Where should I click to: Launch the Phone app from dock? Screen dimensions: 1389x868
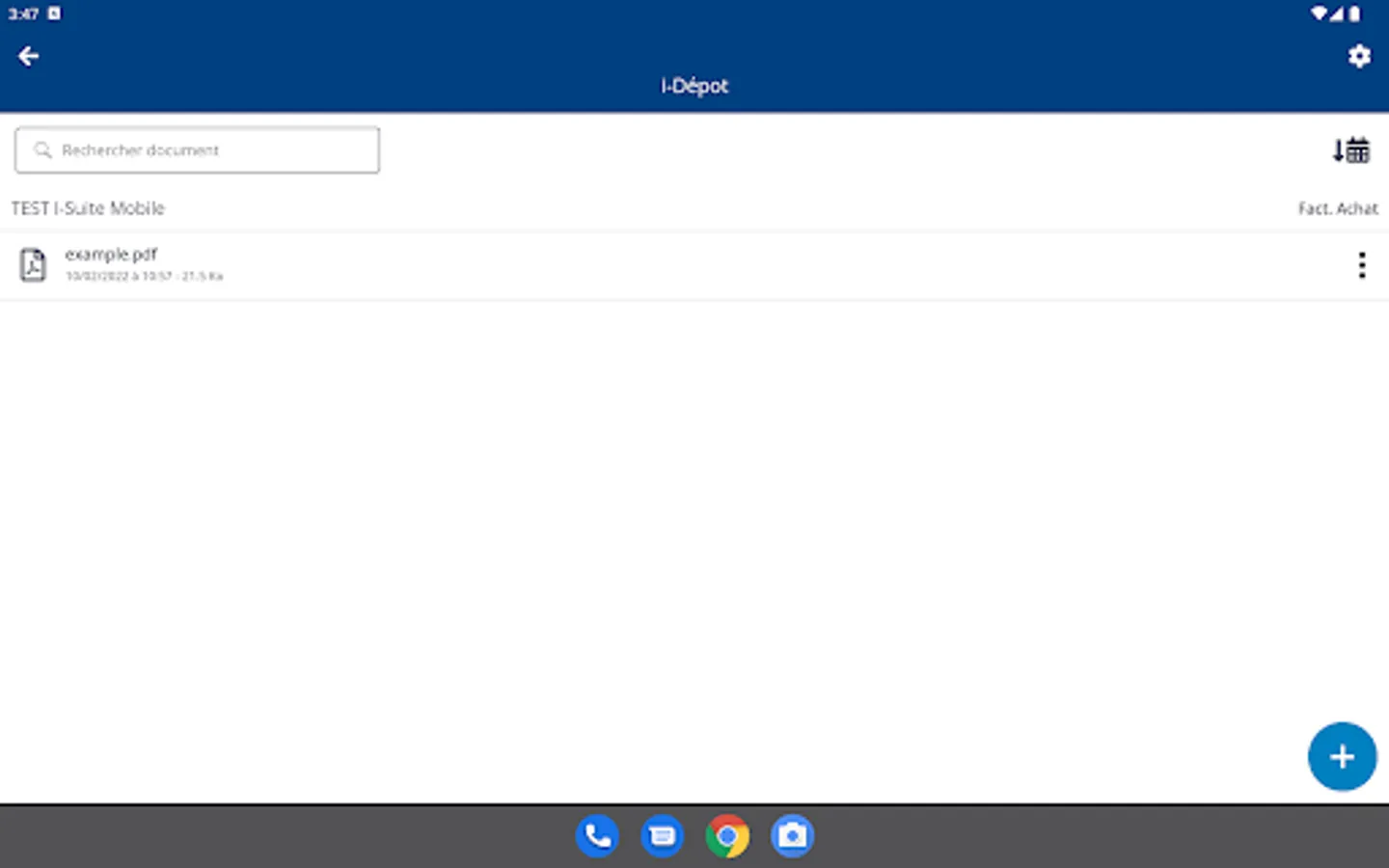597,836
